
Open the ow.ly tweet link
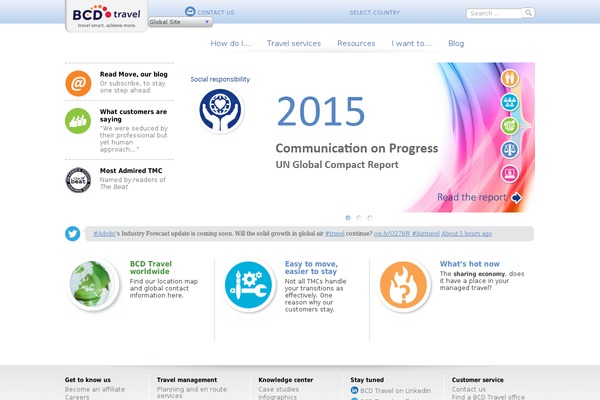(x=392, y=233)
